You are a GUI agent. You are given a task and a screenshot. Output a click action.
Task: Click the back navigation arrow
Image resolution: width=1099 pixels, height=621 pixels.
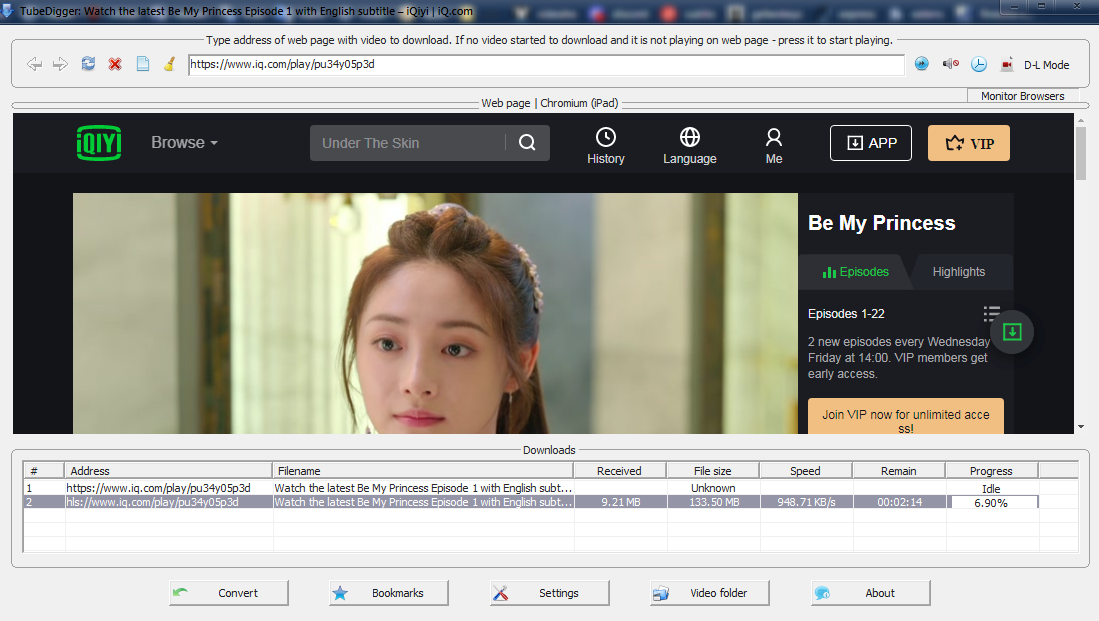point(34,64)
